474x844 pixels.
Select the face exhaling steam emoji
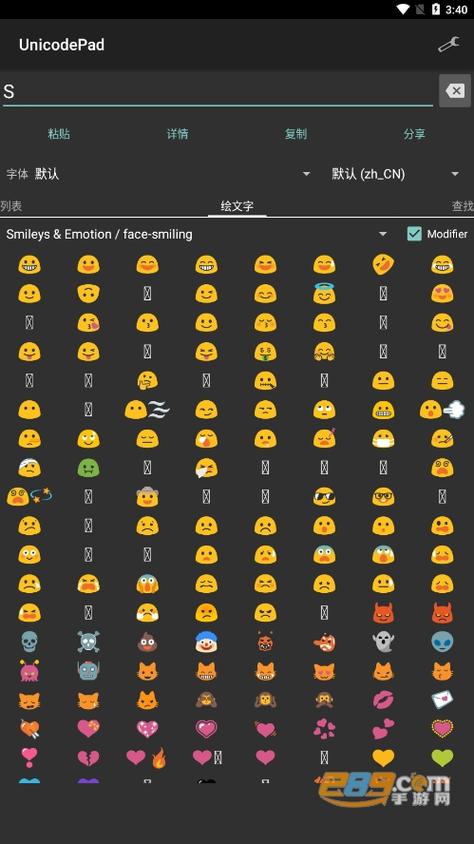click(x=442, y=410)
